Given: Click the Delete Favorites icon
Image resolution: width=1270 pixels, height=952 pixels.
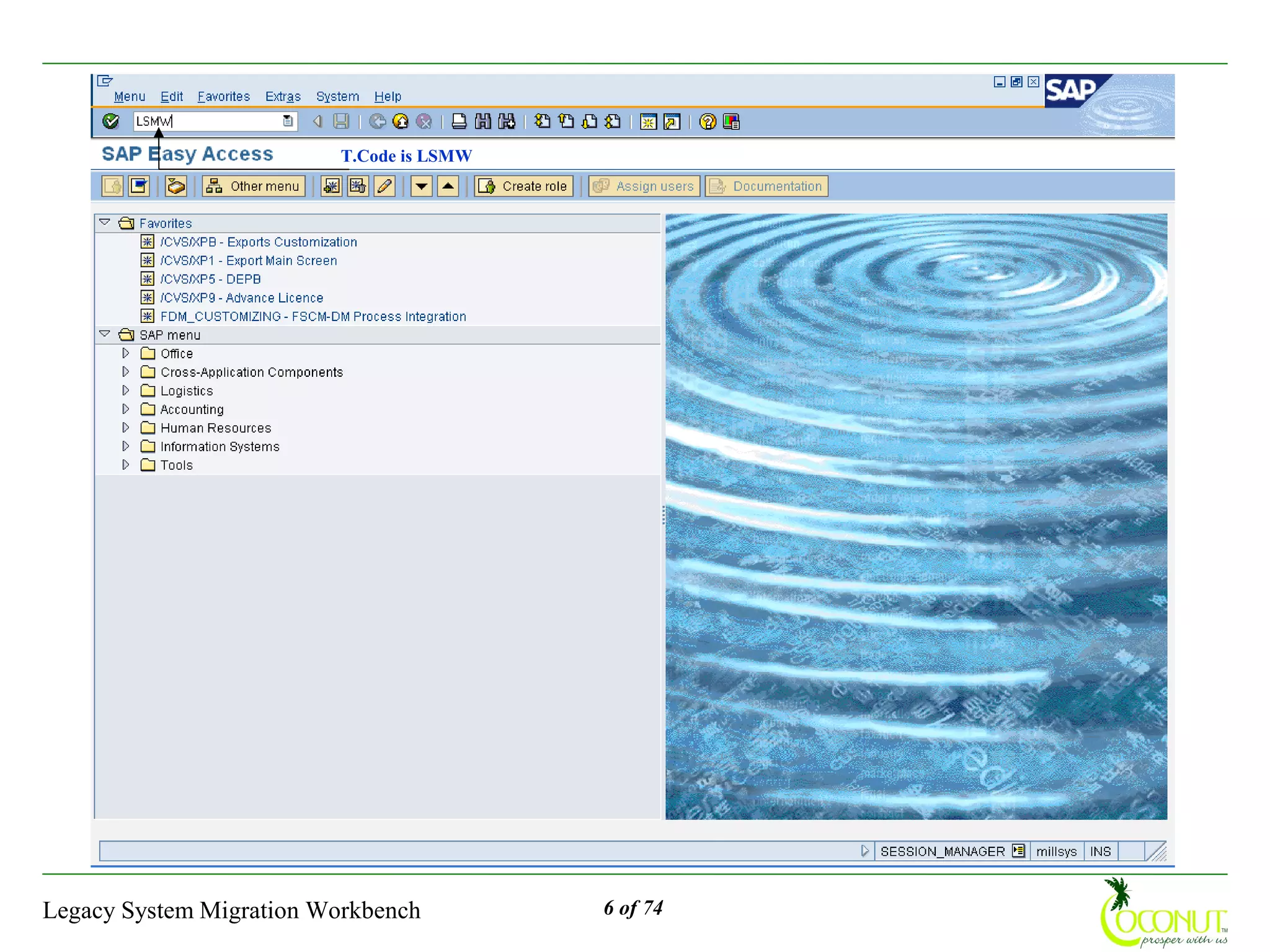Looking at the screenshot, I should point(358,186).
